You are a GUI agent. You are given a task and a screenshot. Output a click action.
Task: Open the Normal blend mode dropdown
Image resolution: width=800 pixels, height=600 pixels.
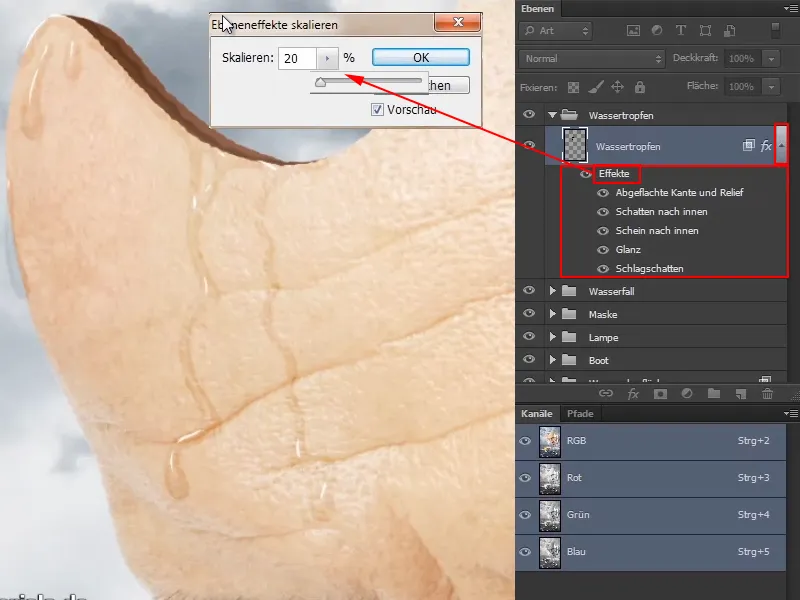coord(592,59)
